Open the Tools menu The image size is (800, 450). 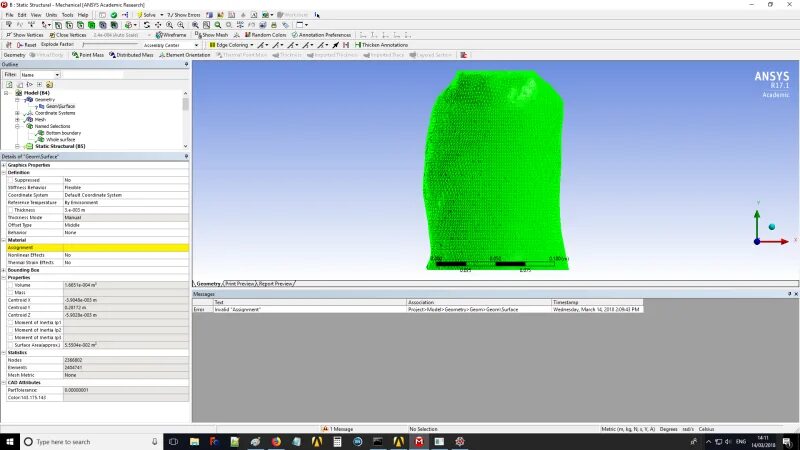click(x=67, y=15)
